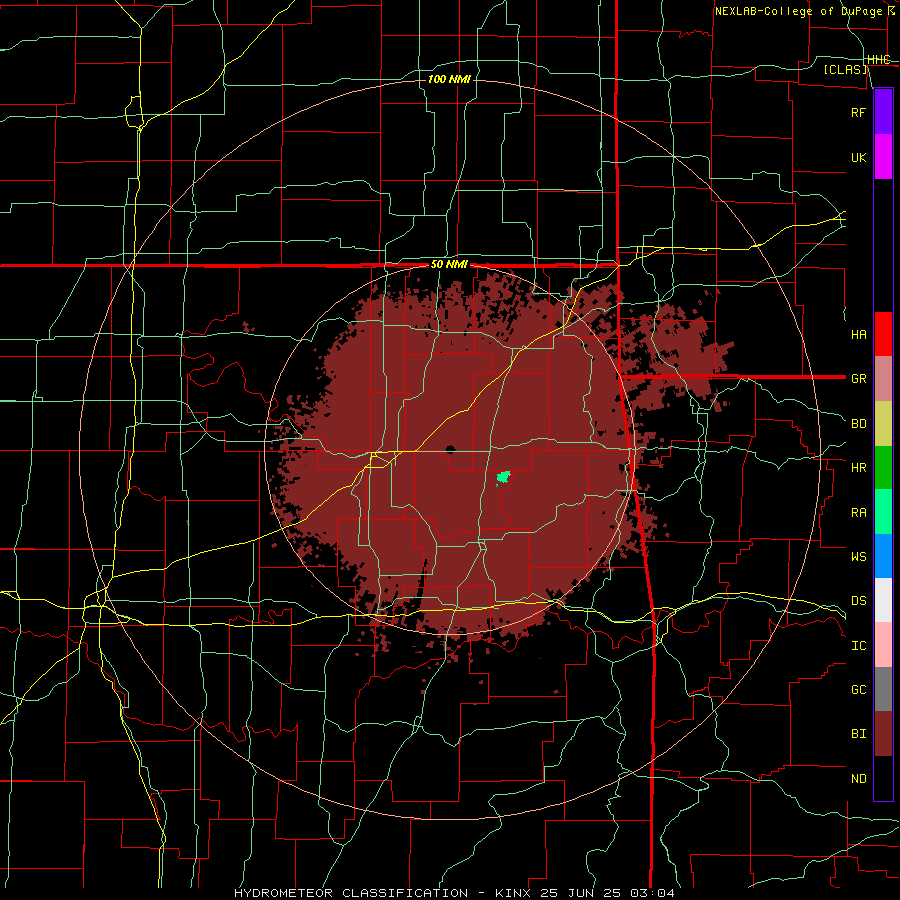
Task: Click the "UK" legend label
Action: pyautogui.click(x=858, y=157)
